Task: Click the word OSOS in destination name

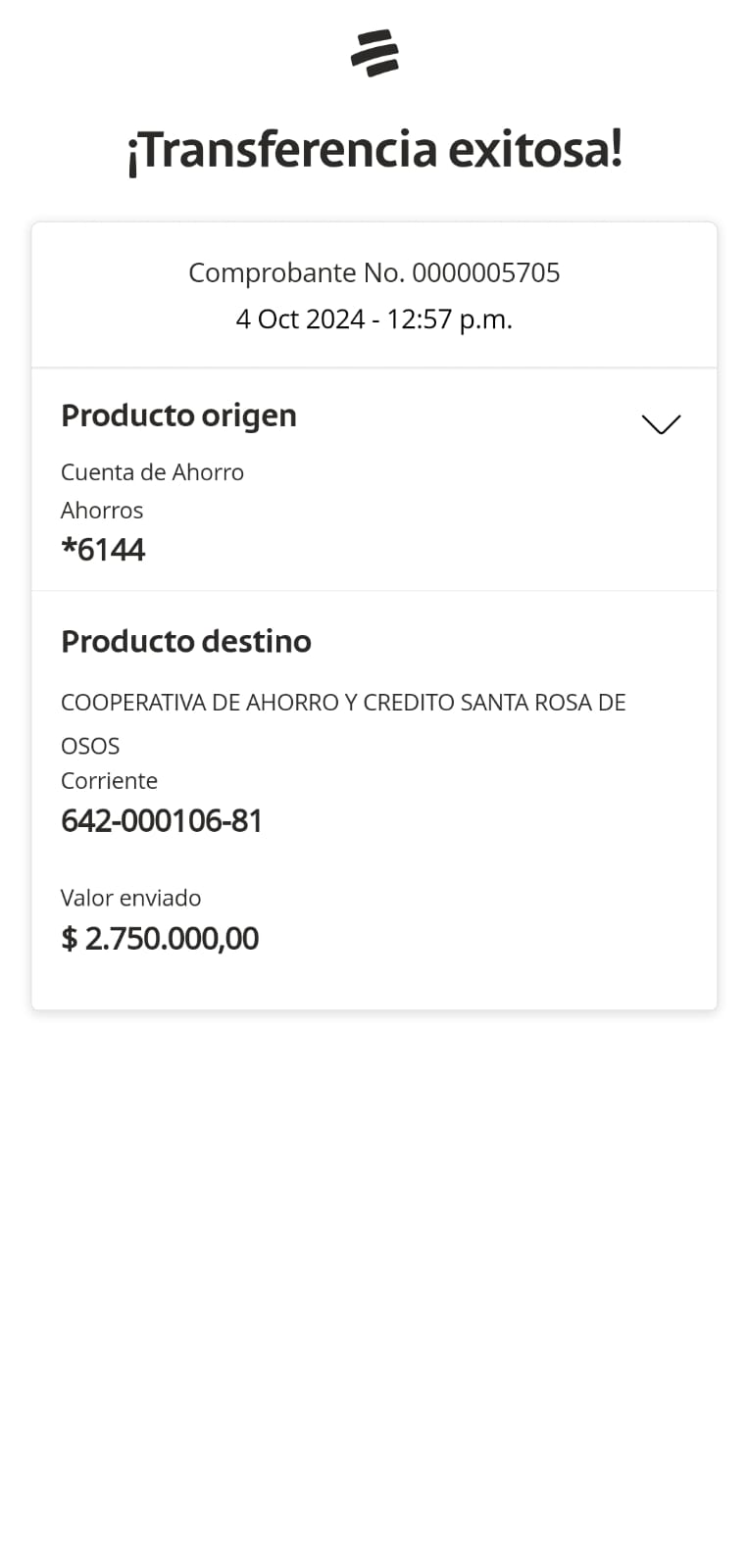Action: pos(90,746)
